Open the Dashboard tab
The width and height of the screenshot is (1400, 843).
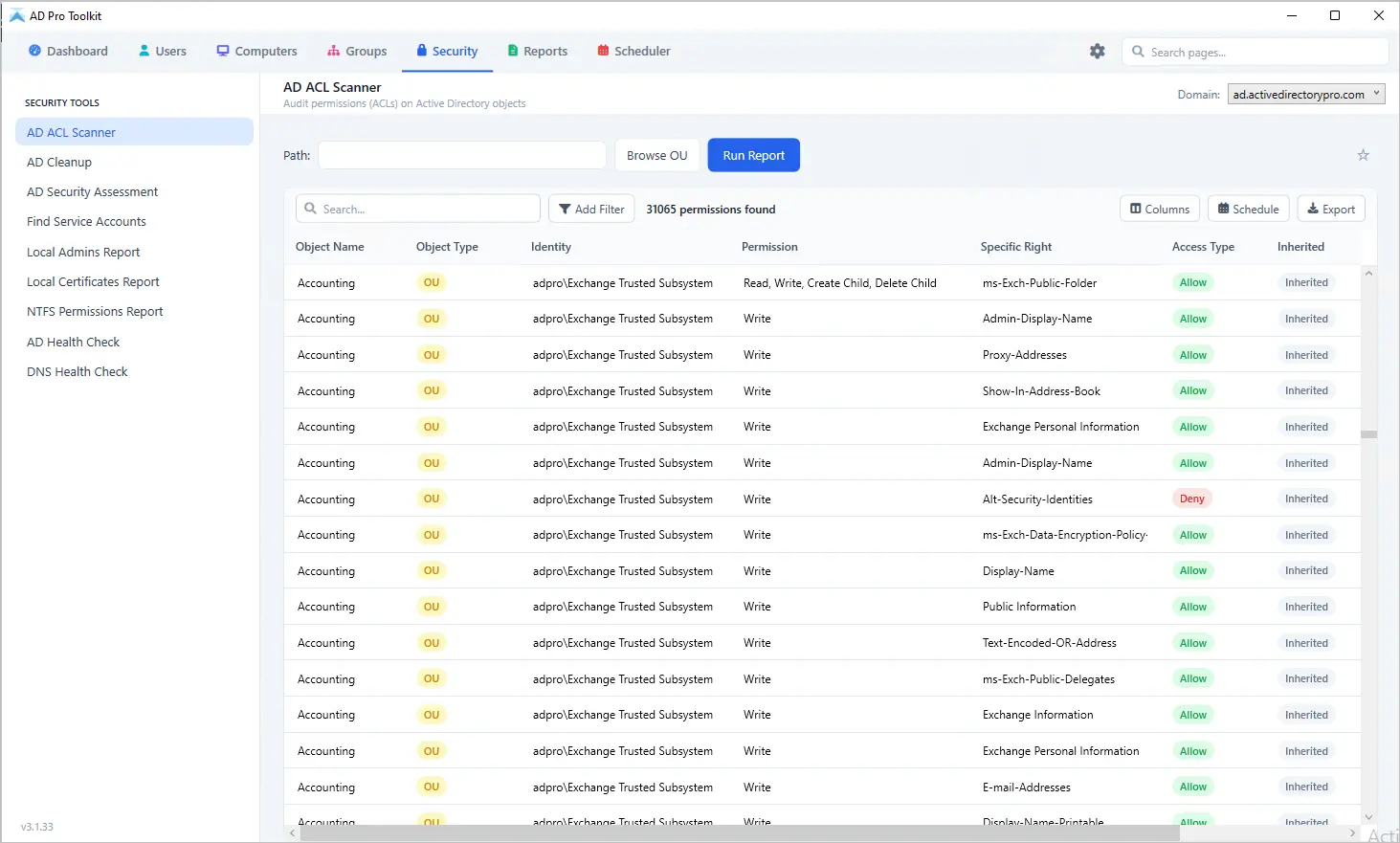point(68,51)
